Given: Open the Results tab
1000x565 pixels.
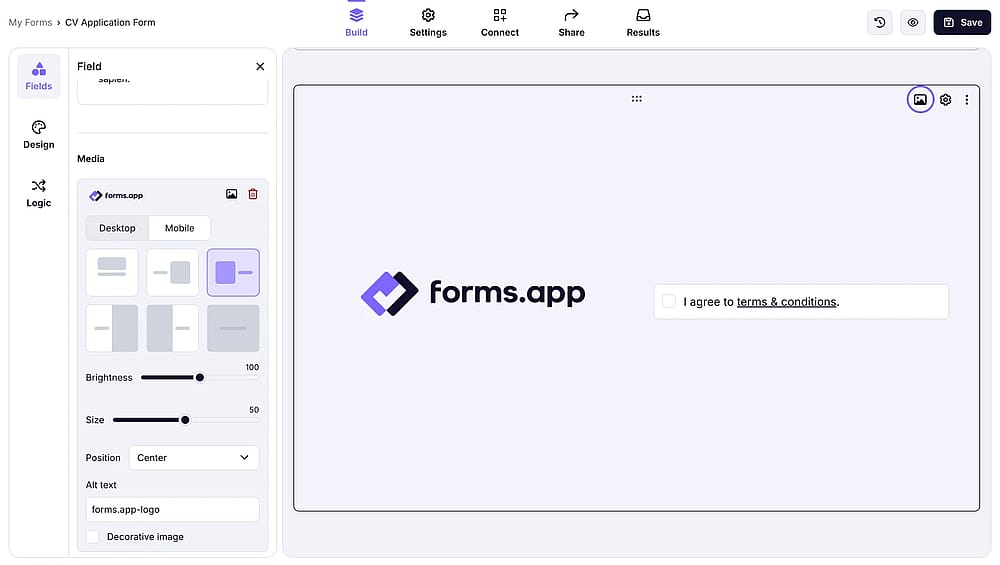Looking at the screenshot, I should pyautogui.click(x=643, y=22).
